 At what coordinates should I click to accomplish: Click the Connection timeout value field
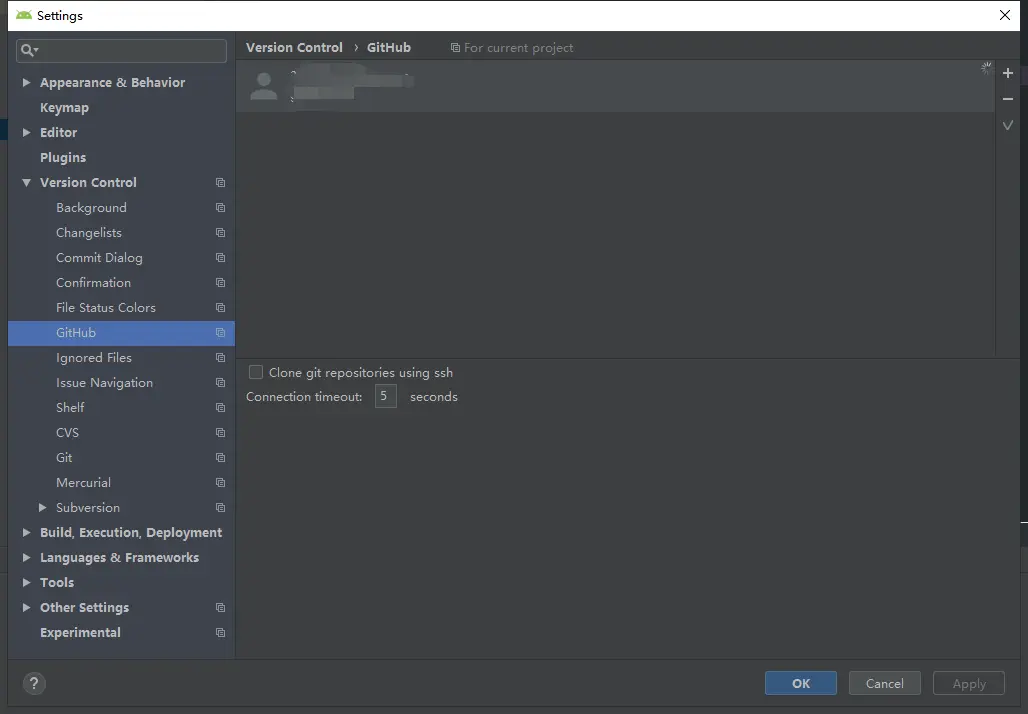point(386,396)
